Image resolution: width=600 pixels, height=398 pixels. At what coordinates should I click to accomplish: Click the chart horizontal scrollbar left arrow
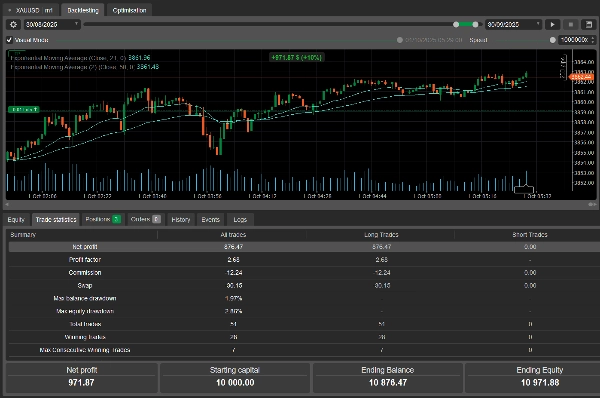click(7, 205)
